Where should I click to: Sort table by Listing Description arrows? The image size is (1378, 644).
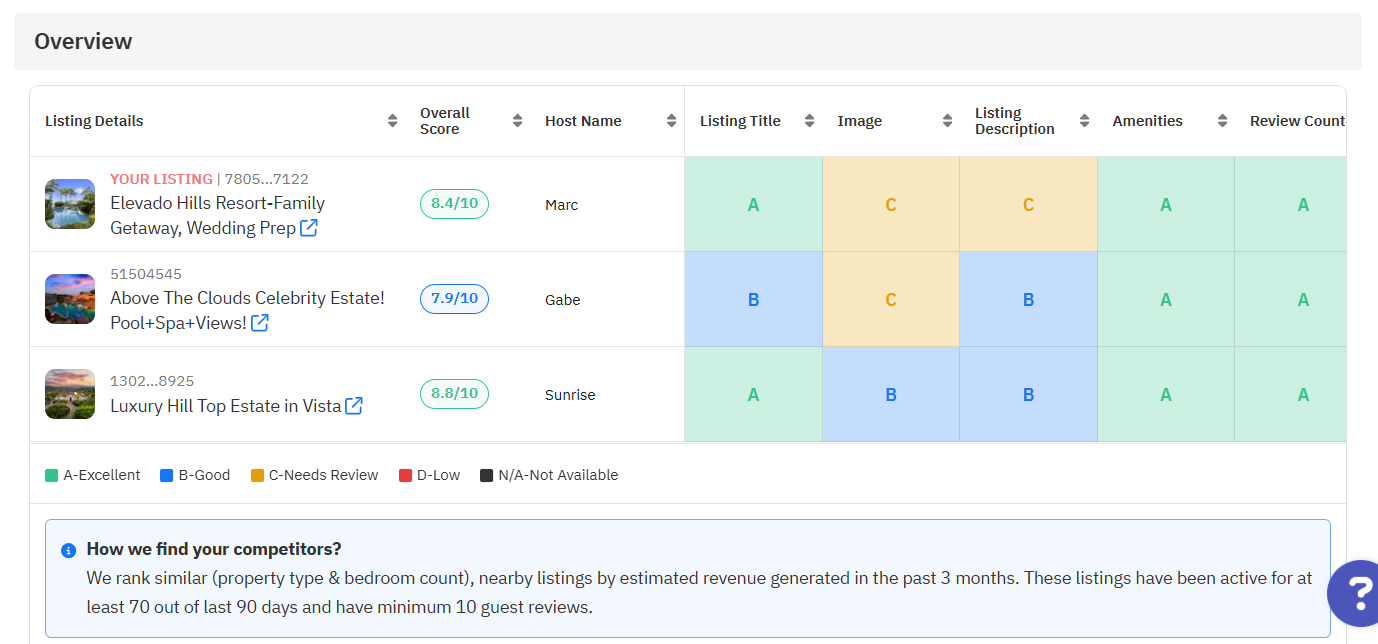pos(1084,121)
